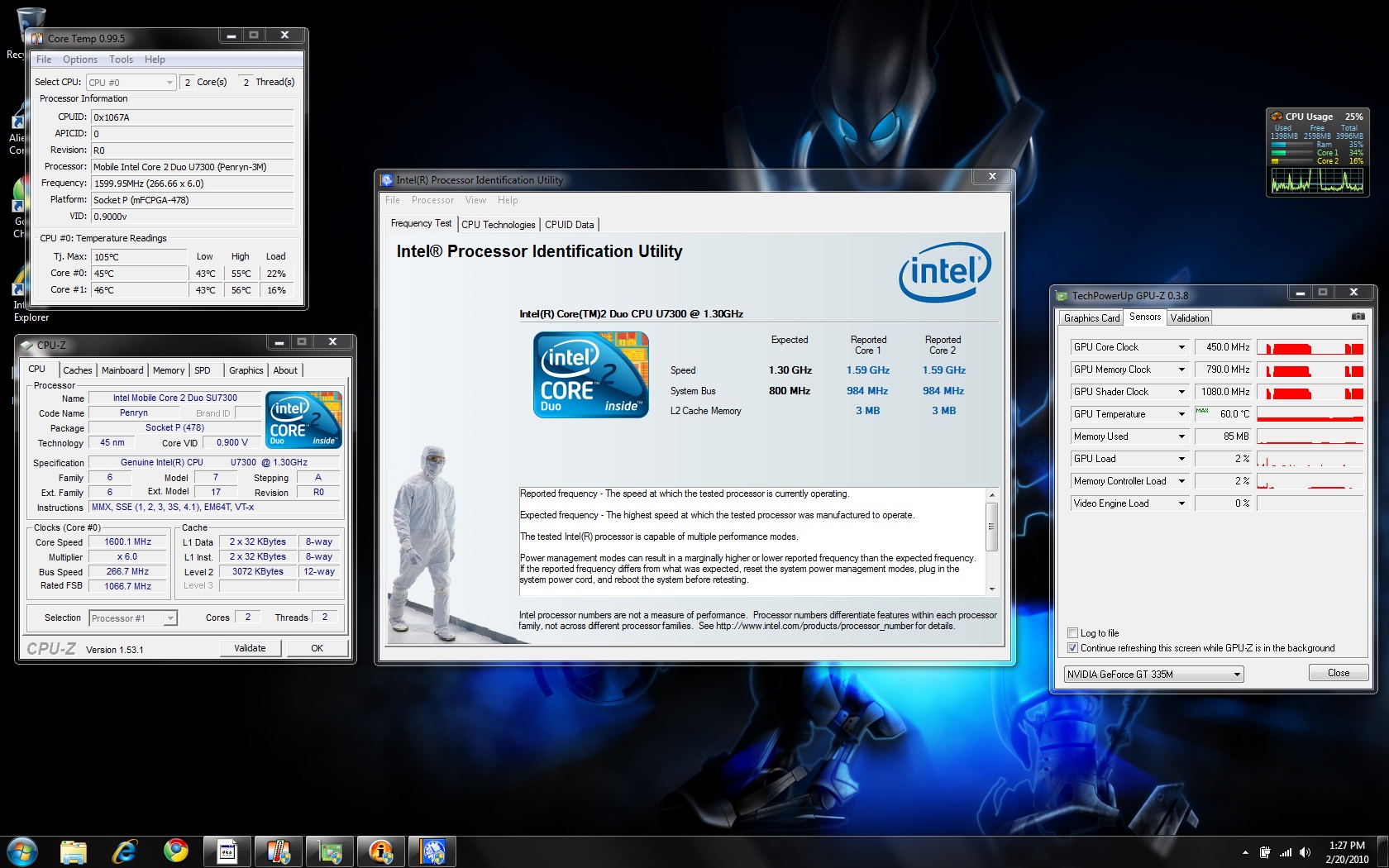The height and width of the screenshot is (868, 1389).
Task: Open Windows Explorer from the taskbar
Action: click(x=73, y=851)
